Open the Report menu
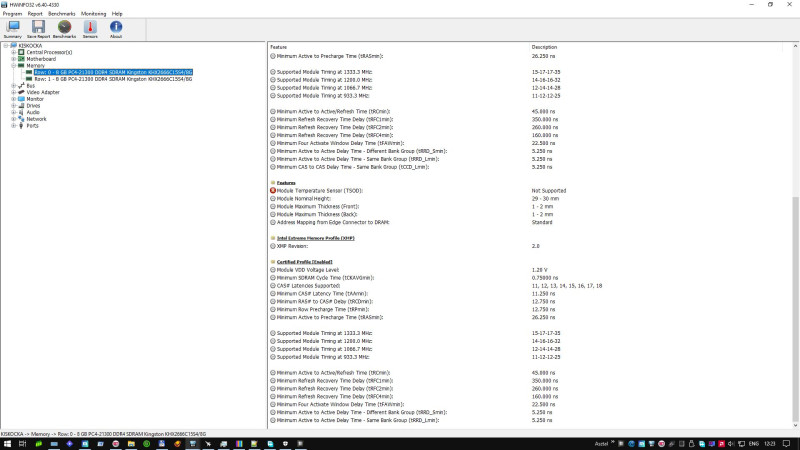800x450 pixels. (35, 14)
